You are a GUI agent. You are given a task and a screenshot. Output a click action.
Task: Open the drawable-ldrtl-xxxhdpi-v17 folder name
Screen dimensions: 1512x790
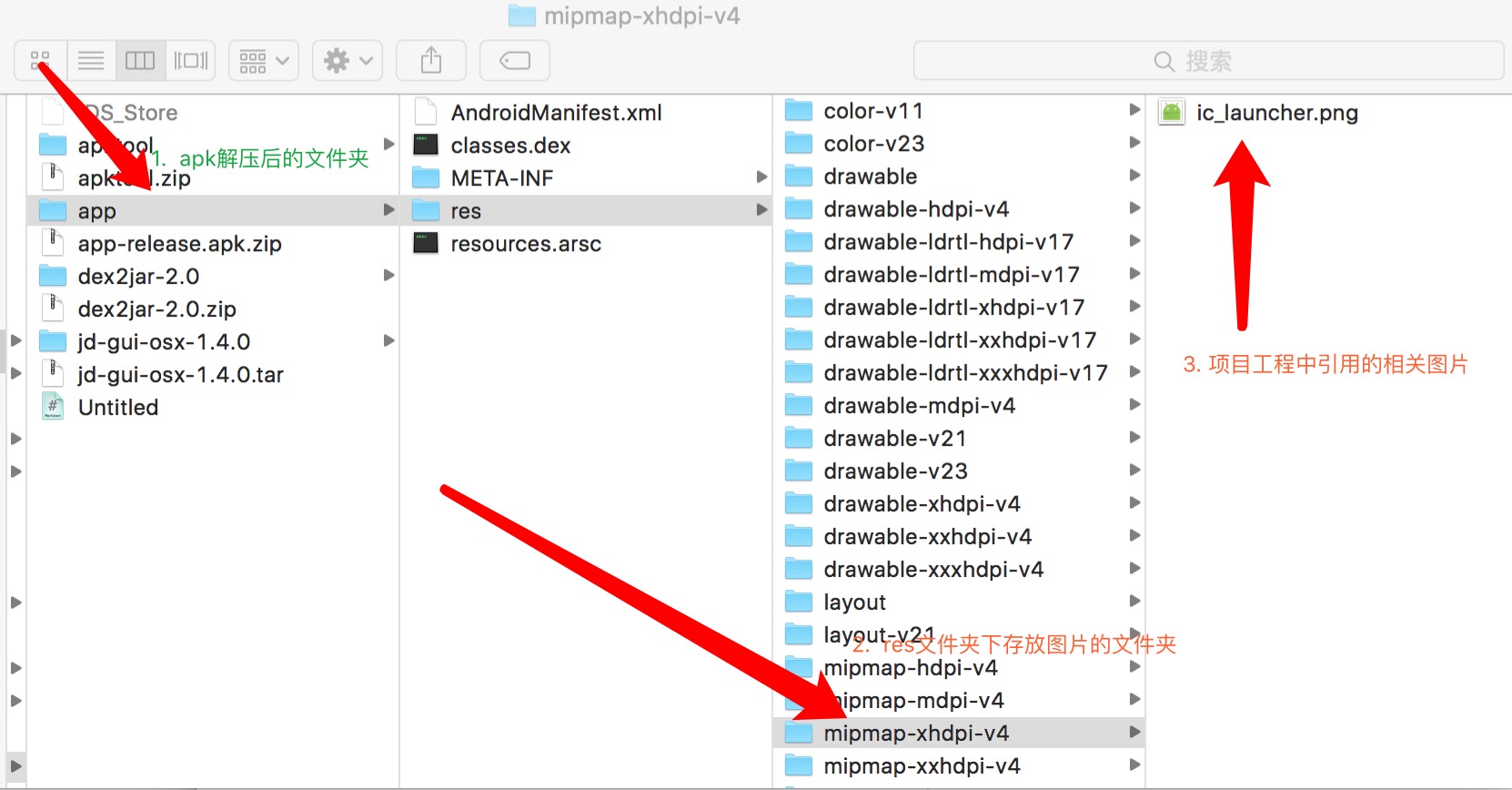pos(965,373)
